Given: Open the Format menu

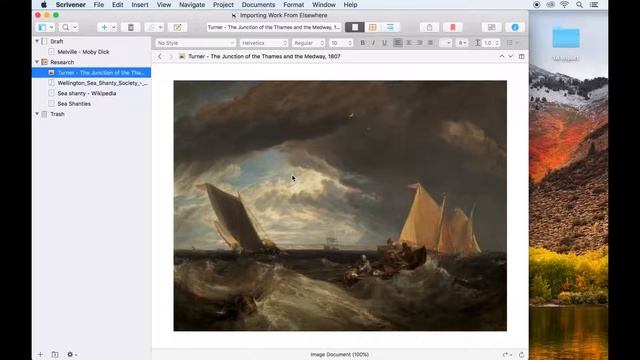Looking at the screenshot, I should (x=293, y=5).
